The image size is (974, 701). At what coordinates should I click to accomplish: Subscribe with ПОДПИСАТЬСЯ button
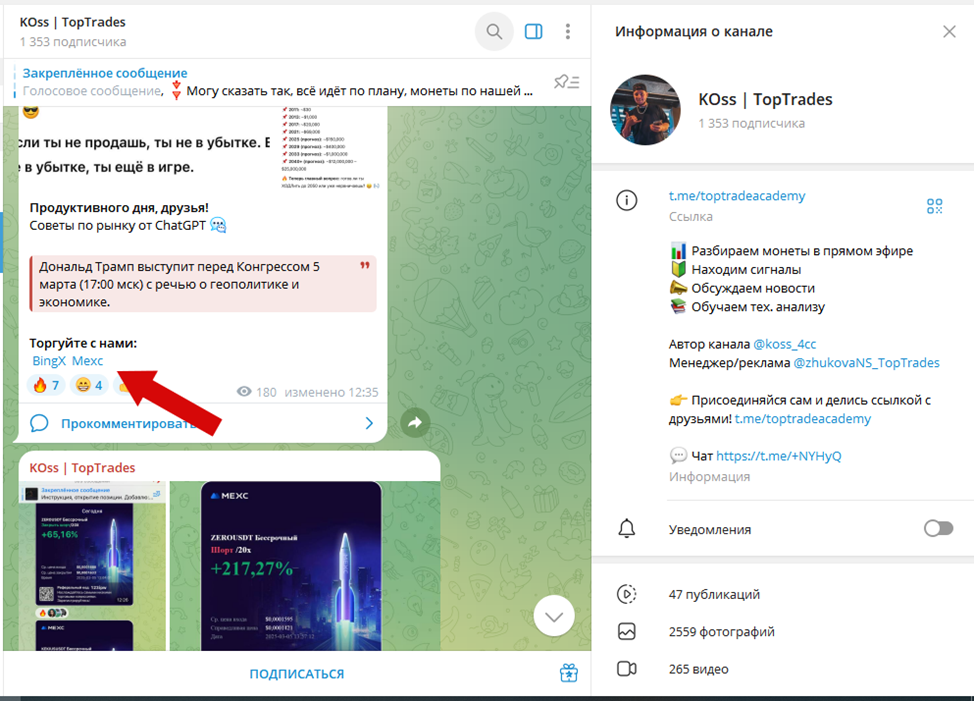296,674
